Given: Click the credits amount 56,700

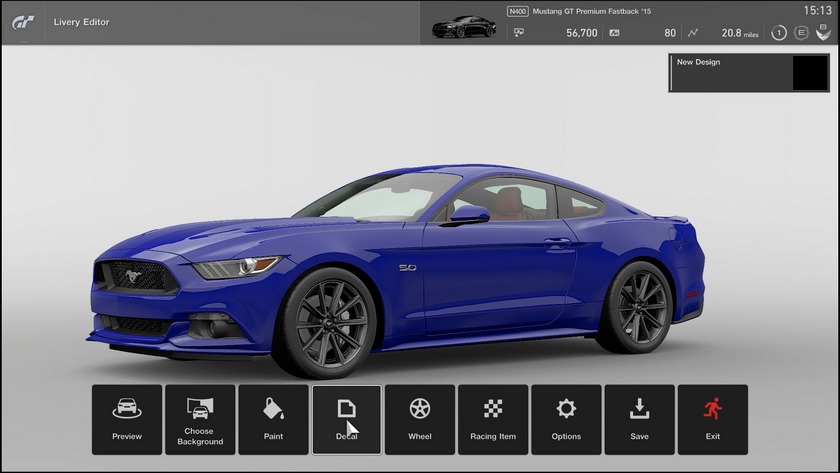Looking at the screenshot, I should (x=581, y=33).
